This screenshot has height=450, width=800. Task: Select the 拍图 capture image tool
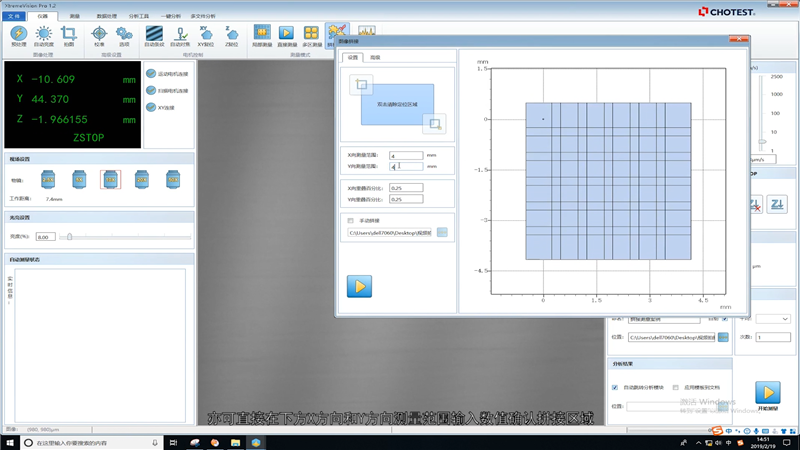[x=68, y=34]
